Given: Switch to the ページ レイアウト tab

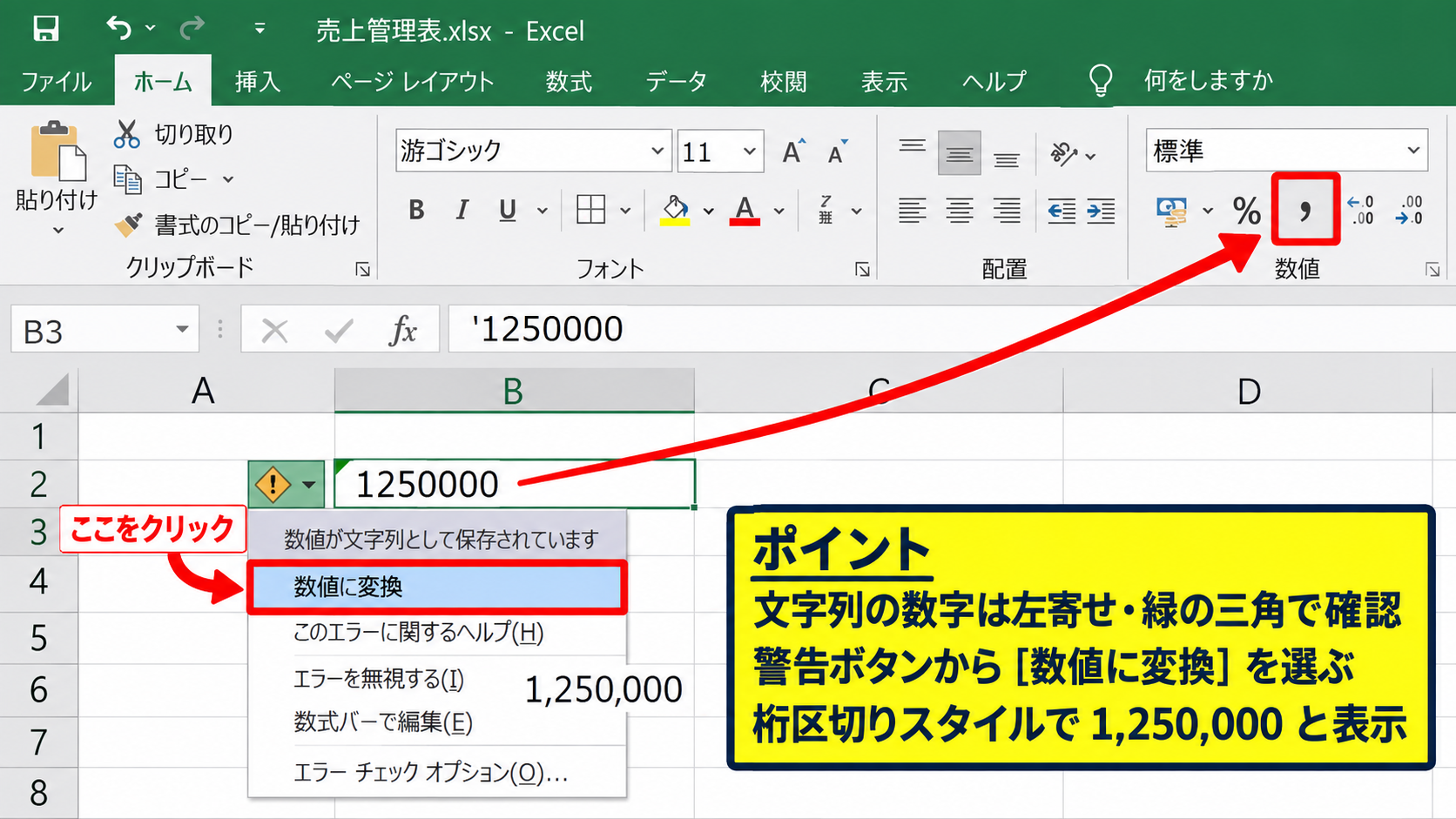Looking at the screenshot, I should coord(413,82).
